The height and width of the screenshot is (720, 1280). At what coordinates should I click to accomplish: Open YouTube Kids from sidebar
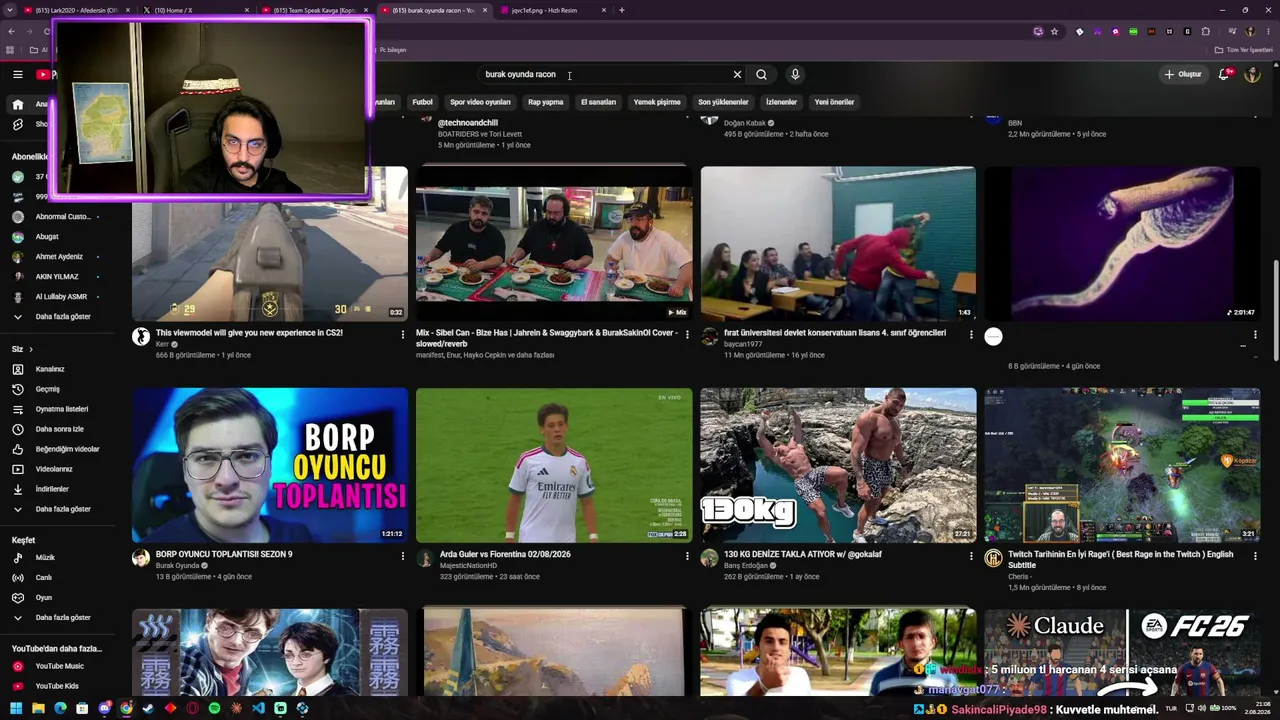(57, 686)
